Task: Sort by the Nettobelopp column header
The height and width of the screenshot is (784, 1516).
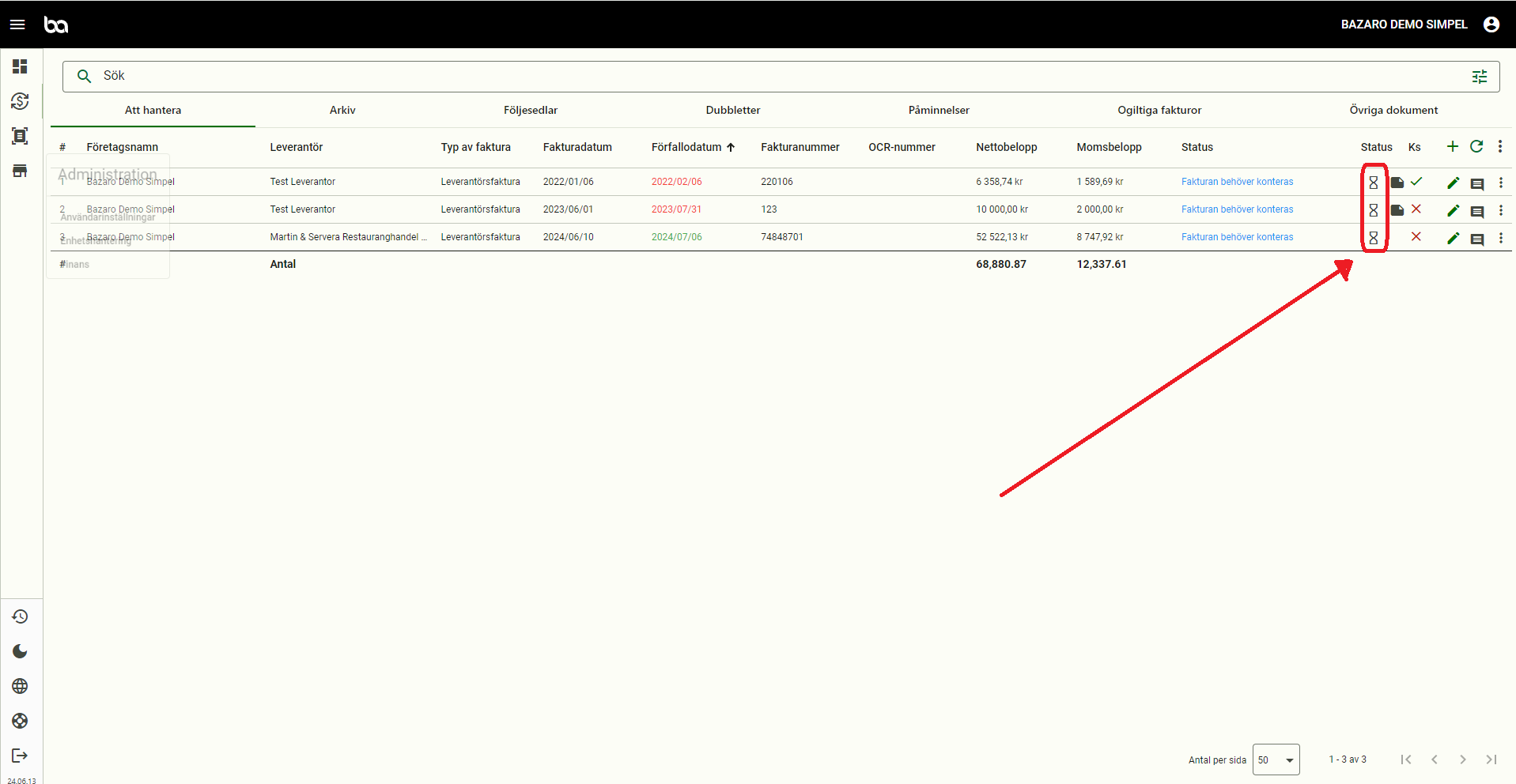Action: click(x=1007, y=147)
